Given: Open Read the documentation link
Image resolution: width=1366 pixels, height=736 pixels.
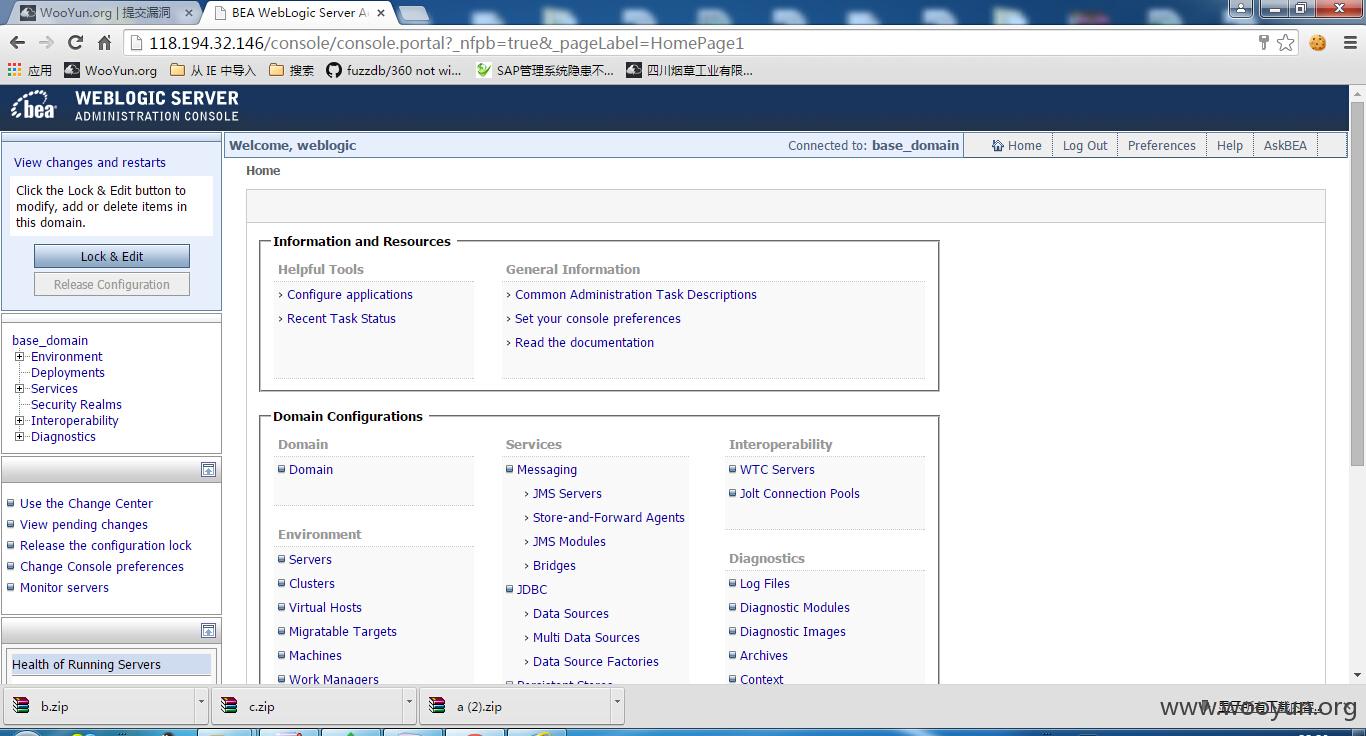Looking at the screenshot, I should click(x=584, y=342).
